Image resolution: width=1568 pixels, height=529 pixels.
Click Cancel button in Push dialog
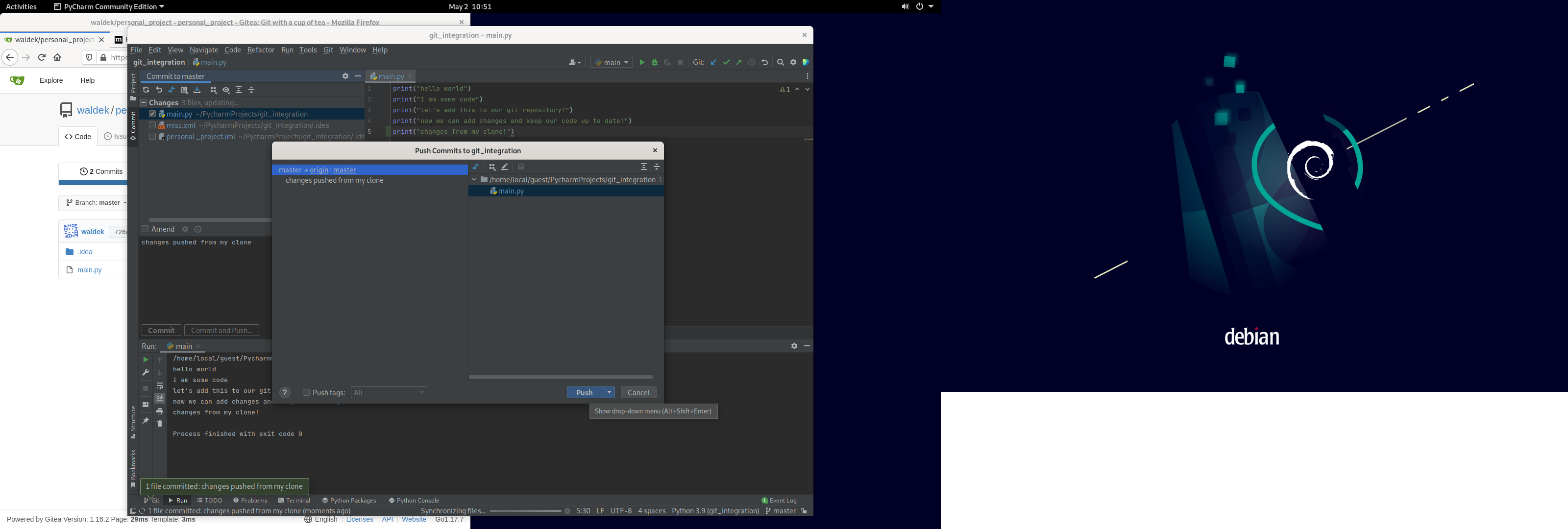click(638, 393)
